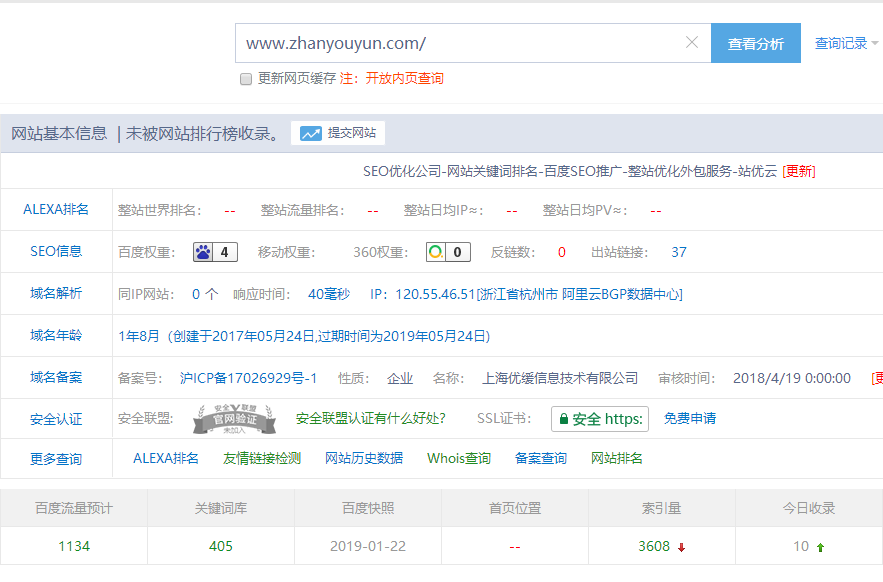
Task: Click the 今日收录 column header
Action: coord(809,508)
